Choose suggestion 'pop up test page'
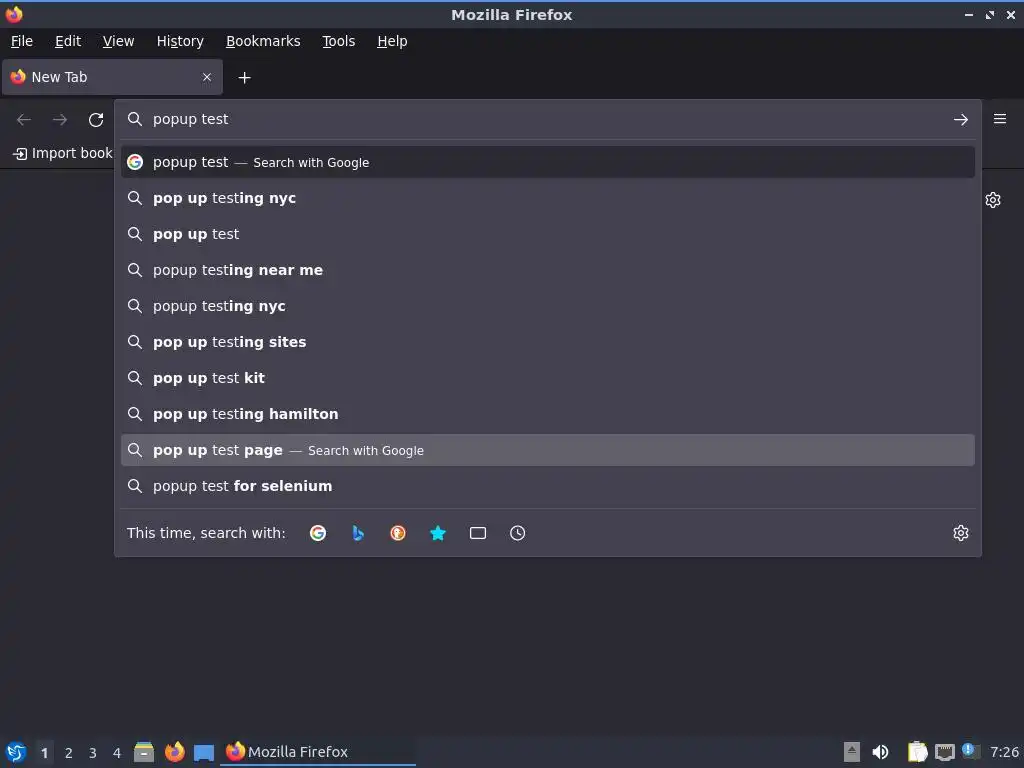The height and width of the screenshot is (768, 1024). (x=548, y=450)
